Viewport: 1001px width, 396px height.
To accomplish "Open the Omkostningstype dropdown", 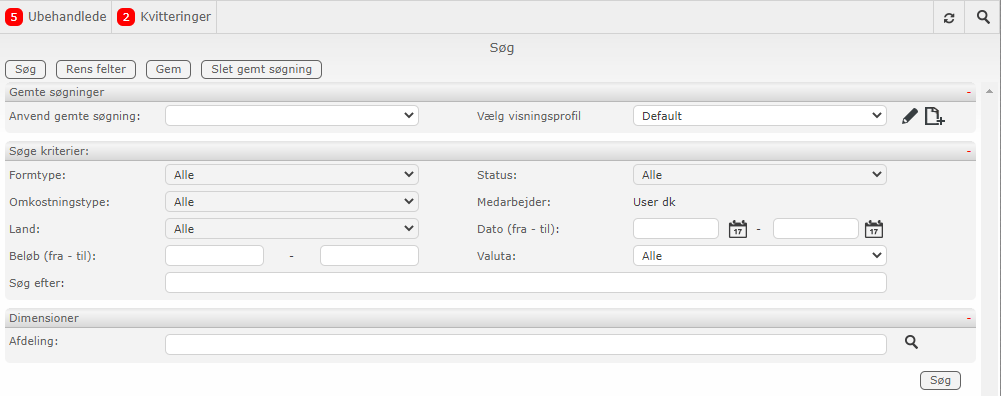I will point(292,201).
